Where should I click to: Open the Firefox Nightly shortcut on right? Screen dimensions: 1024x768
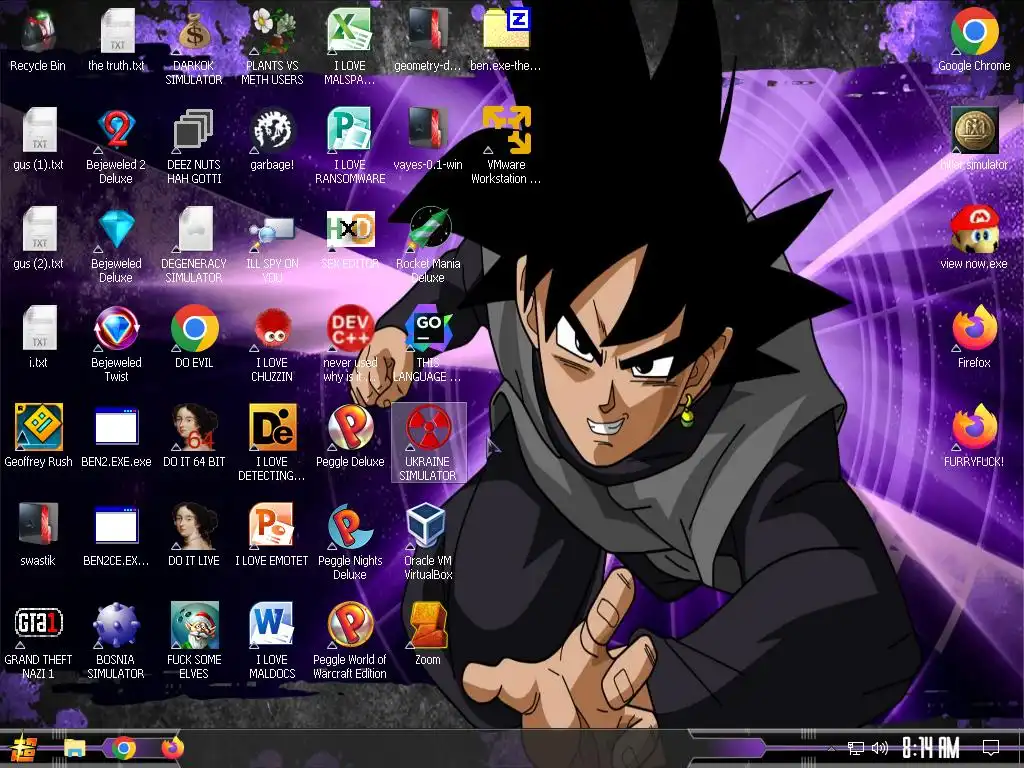974,438
